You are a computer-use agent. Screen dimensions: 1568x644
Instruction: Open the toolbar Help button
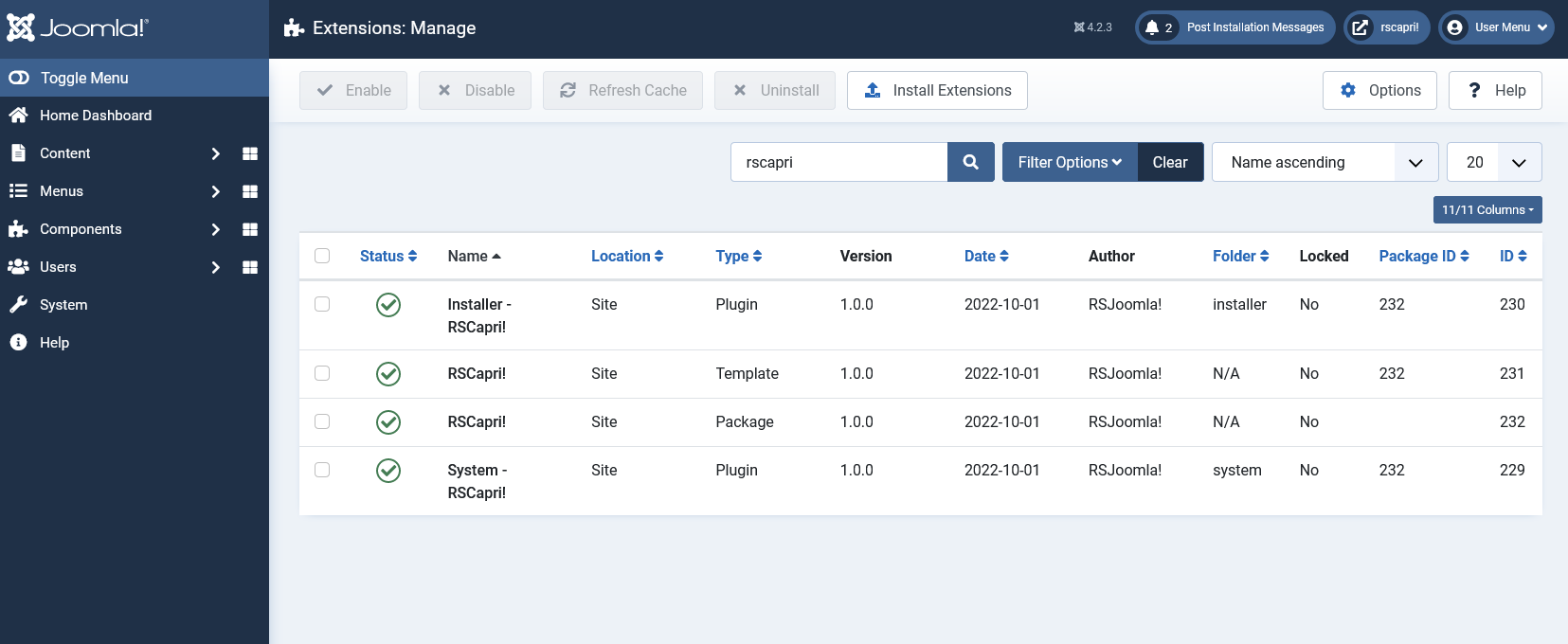[x=1495, y=90]
